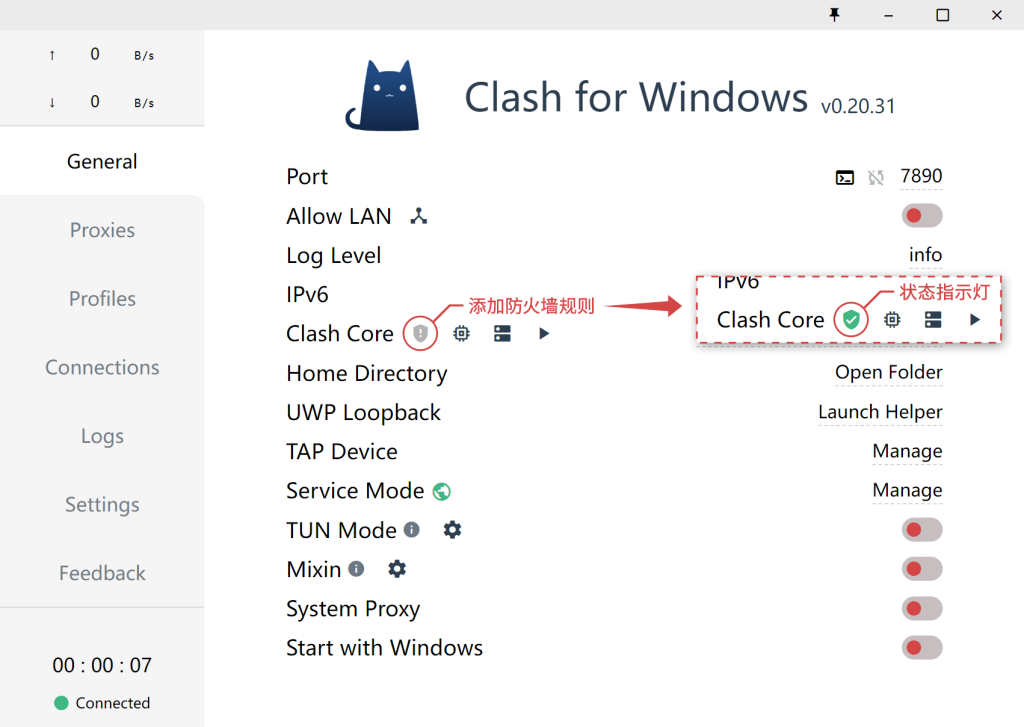Click the network icon beside Allow LAN
This screenshot has width=1024, height=727.
pos(419,216)
